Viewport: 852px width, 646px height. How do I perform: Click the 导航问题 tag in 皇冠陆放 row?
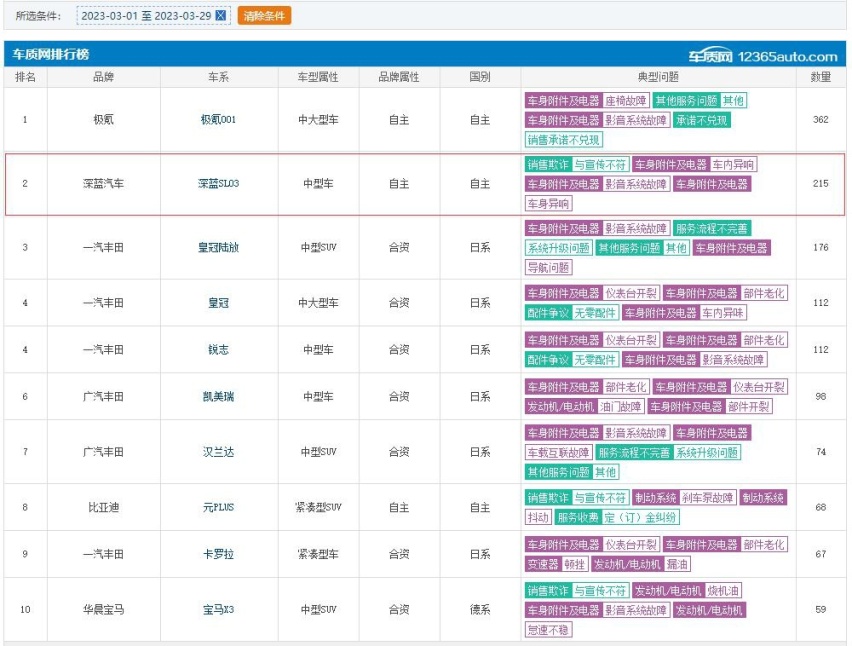pyautogui.click(x=548, y=267)
